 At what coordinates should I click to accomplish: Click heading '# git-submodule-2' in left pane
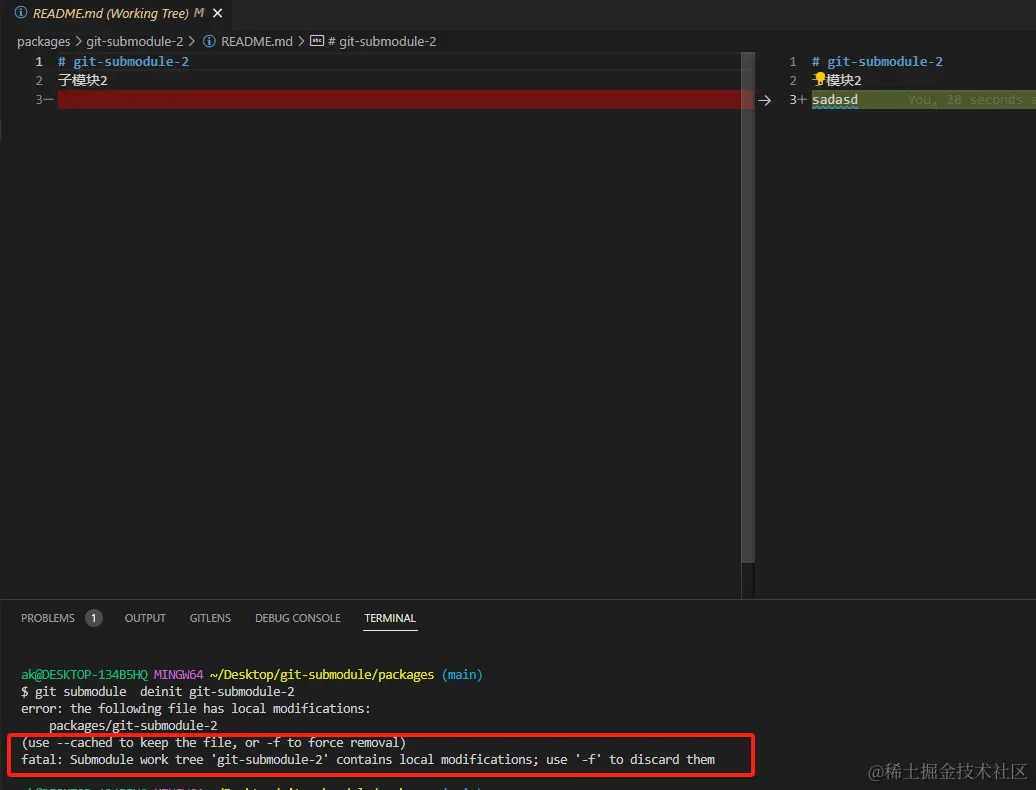(x=124, y=61)
